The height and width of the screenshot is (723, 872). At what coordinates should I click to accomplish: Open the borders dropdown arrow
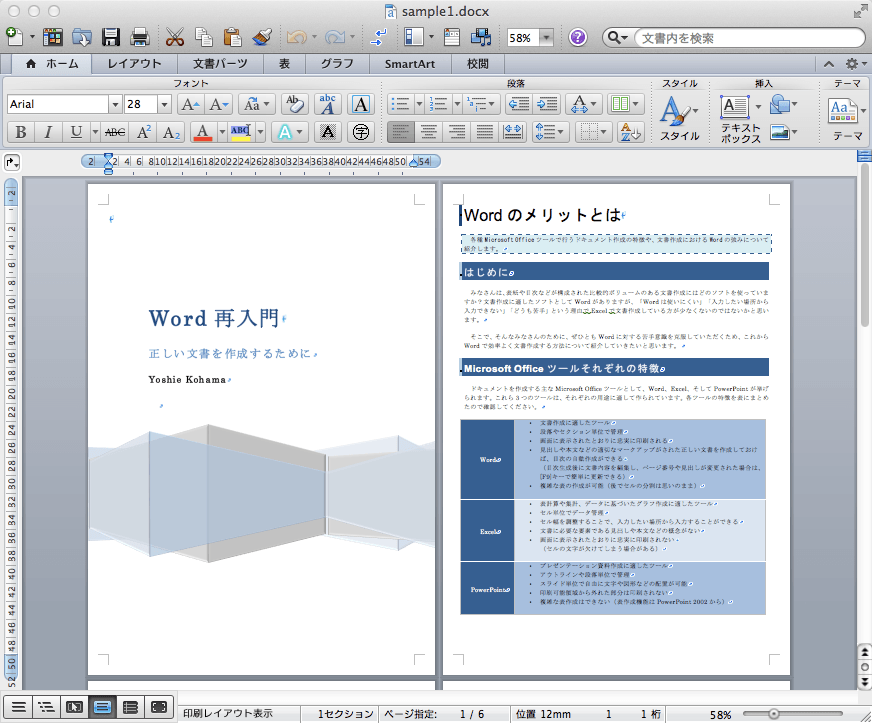604,132
